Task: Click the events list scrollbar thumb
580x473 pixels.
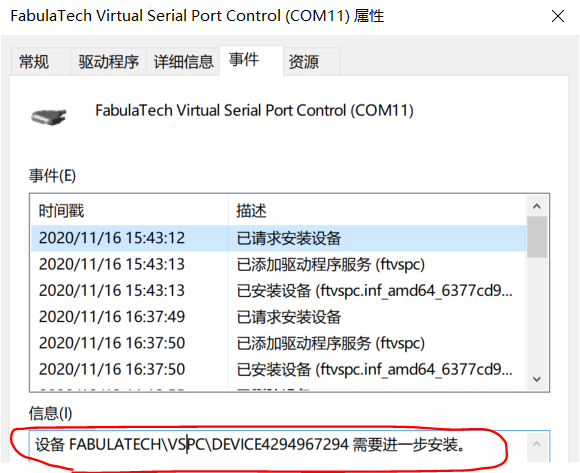Action: coord(537,237)
